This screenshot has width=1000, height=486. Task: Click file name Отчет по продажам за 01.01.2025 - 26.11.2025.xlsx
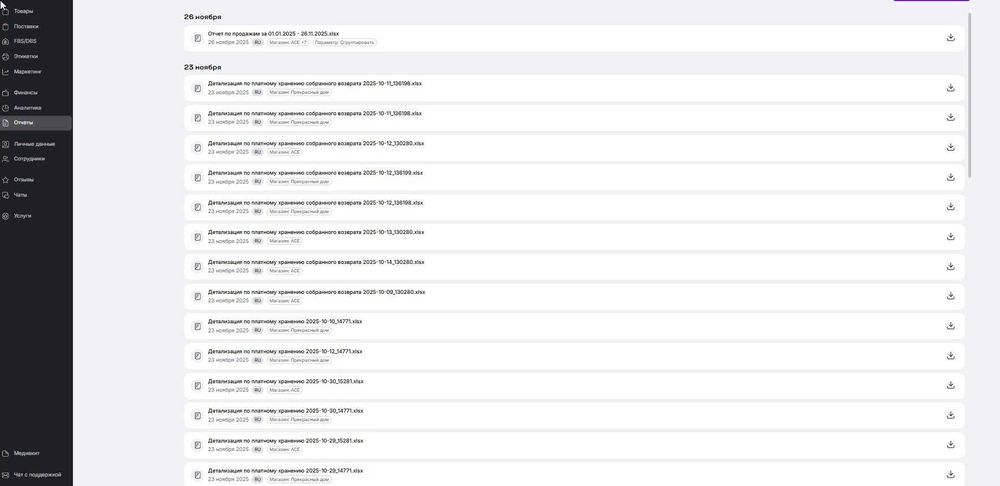tap(274, 34)
